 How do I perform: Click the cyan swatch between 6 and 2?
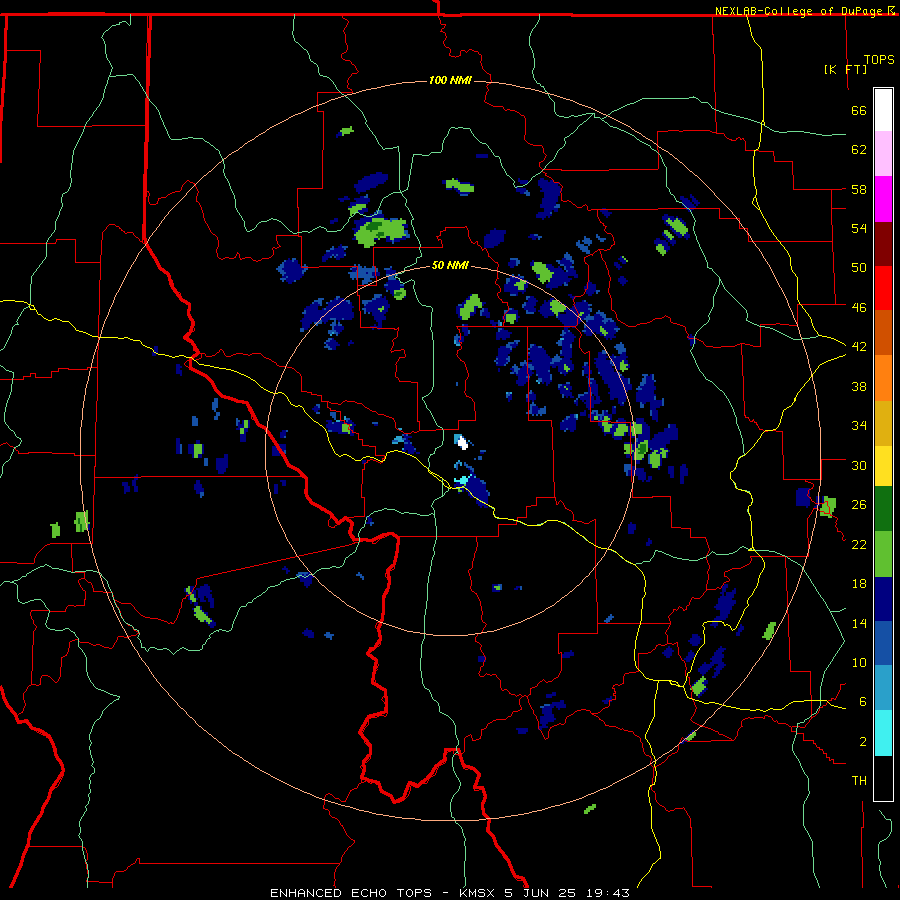[x=883, y=733]
